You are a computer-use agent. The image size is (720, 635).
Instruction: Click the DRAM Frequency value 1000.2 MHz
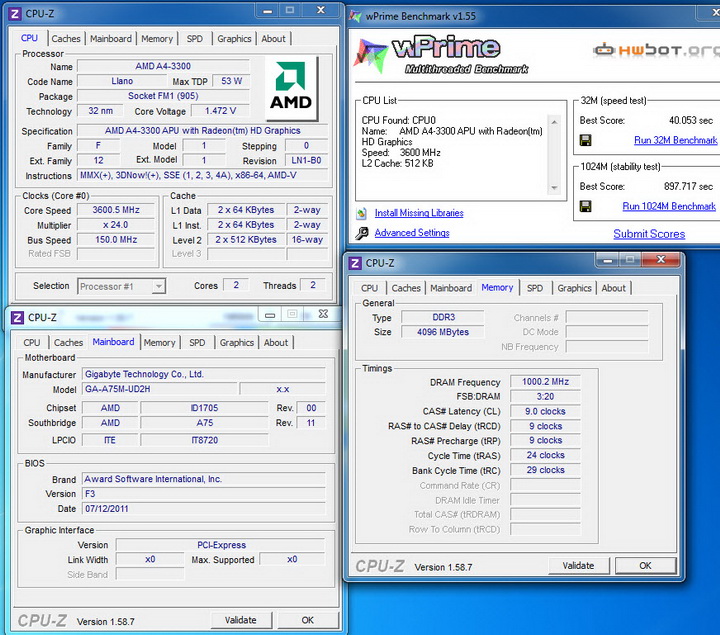[545, 382]
